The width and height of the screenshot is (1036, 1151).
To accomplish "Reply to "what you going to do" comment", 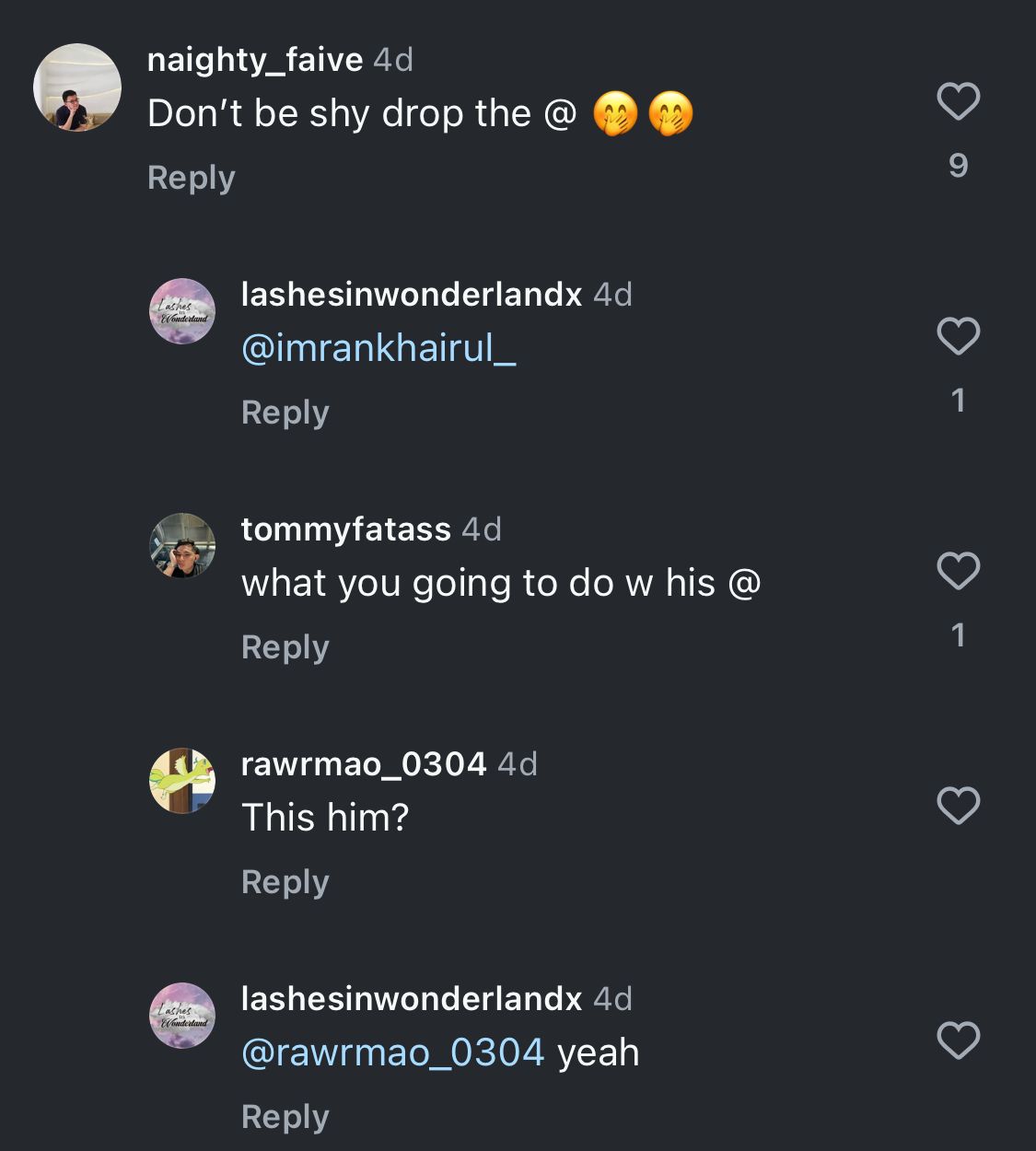I will coord(285,647).
